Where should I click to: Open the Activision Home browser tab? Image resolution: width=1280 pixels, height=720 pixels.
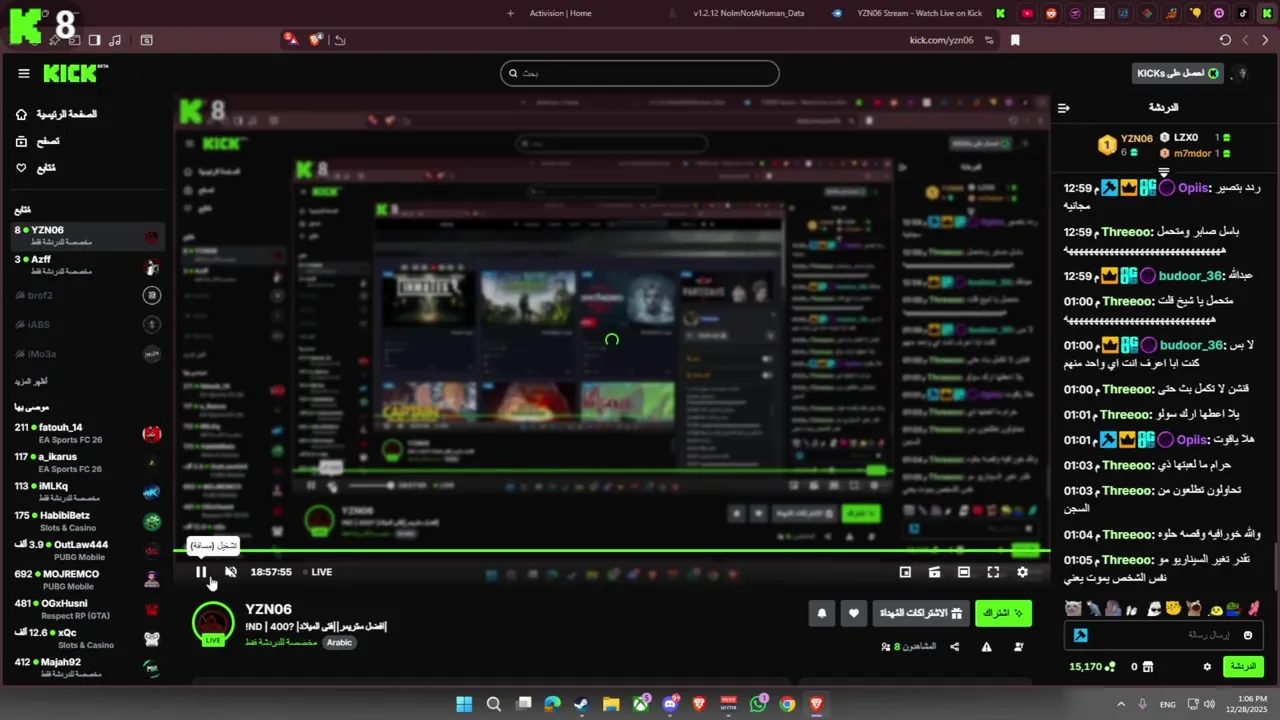(x=560, y=13)
